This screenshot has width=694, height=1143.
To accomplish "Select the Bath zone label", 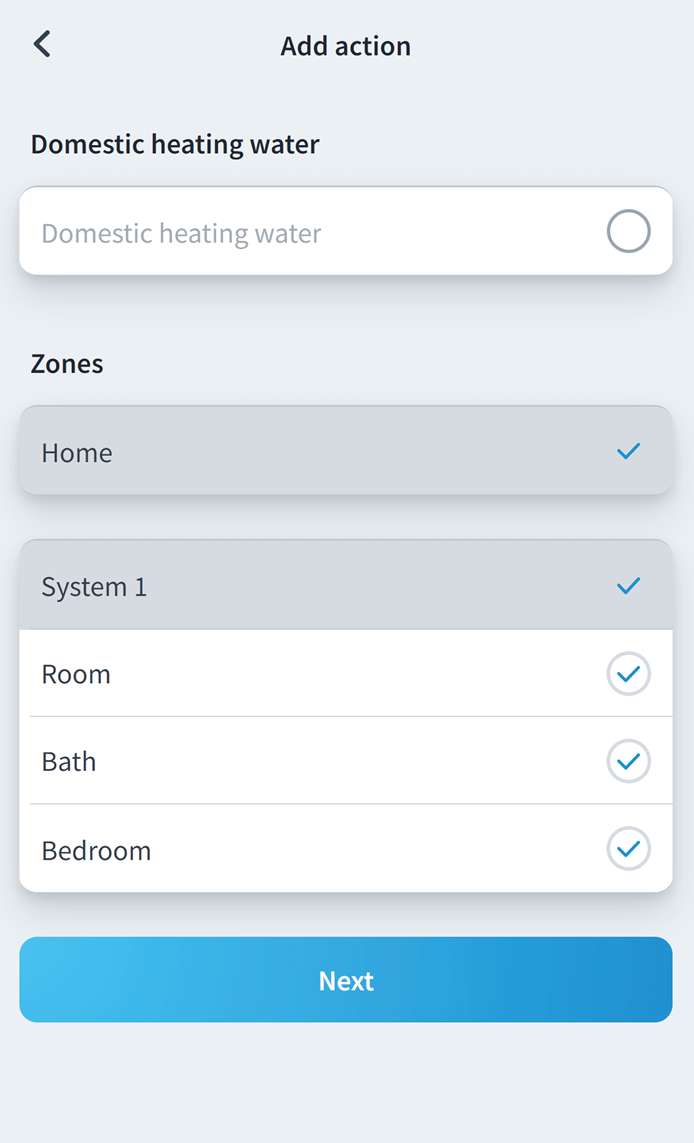I will 69,762.
